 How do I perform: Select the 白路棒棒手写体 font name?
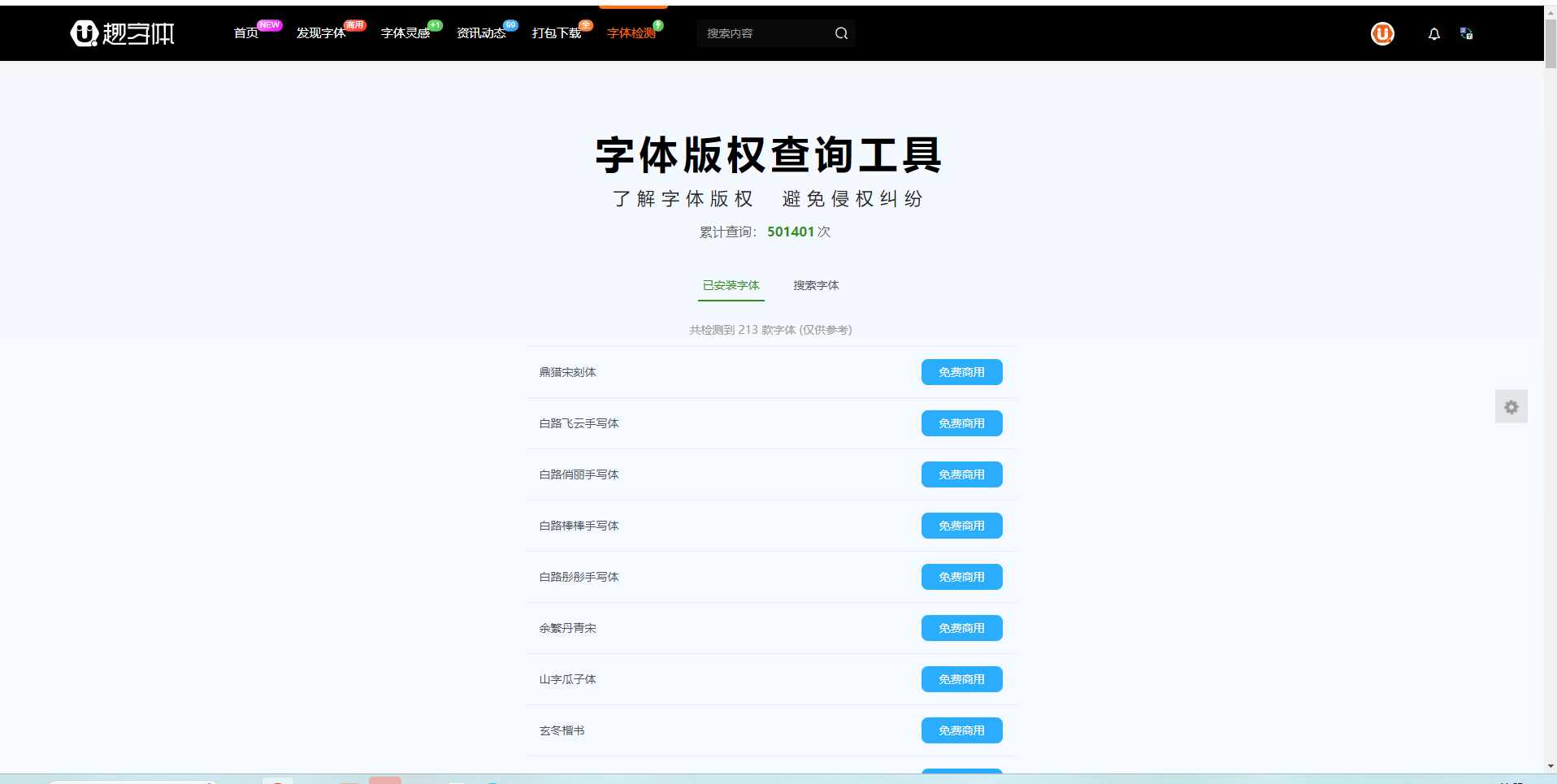[x=579, y=526]
